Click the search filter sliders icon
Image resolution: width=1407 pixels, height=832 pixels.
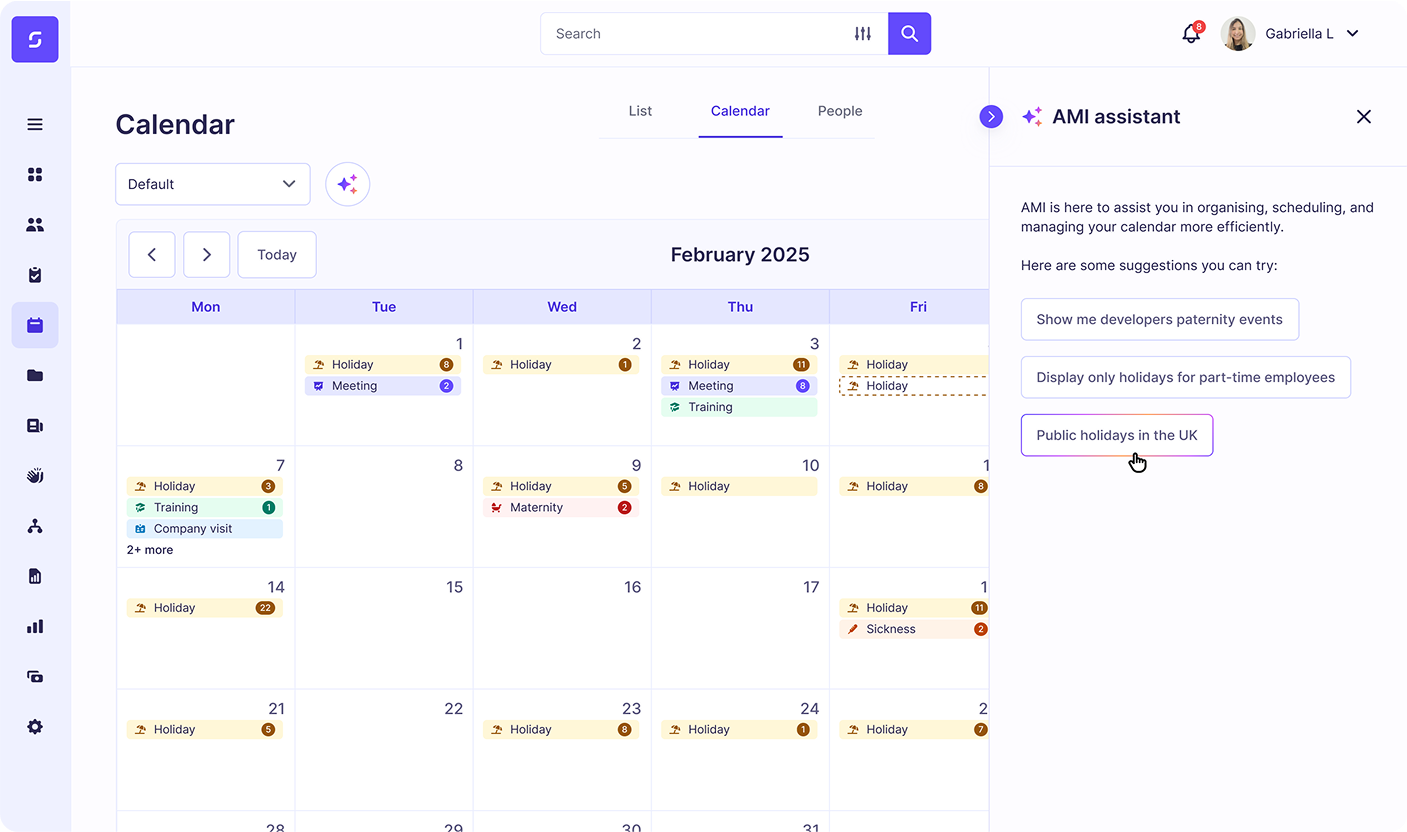coord(863,34)
